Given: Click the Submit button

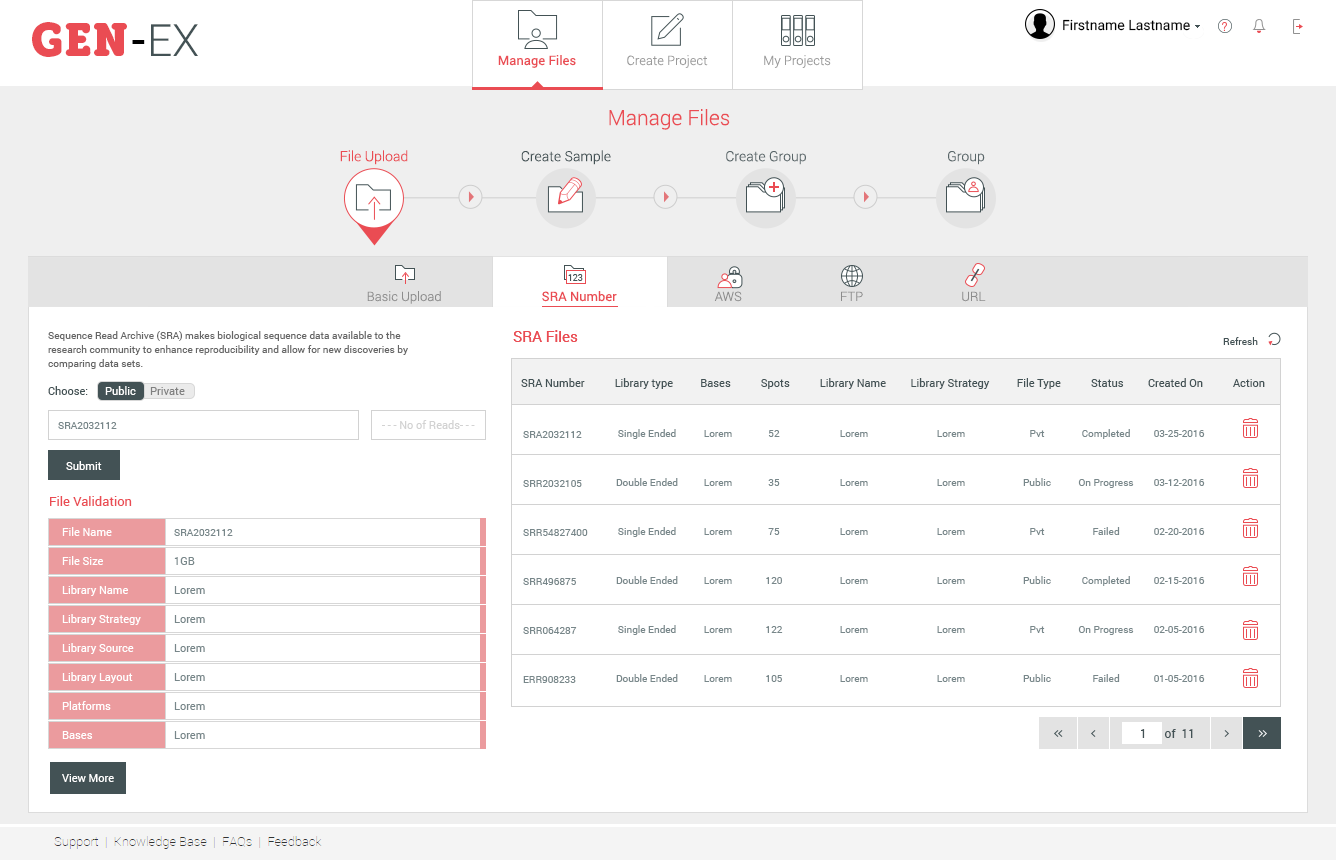Looking at the screenshot, I should point(84,466).
